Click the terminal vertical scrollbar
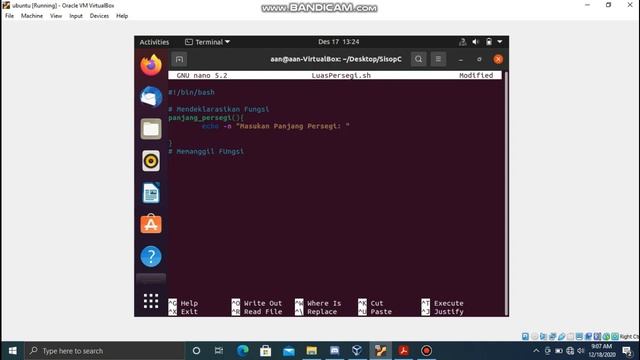Image resolution: width=640 pixels, height=360 pixels. tap(506, 193)
